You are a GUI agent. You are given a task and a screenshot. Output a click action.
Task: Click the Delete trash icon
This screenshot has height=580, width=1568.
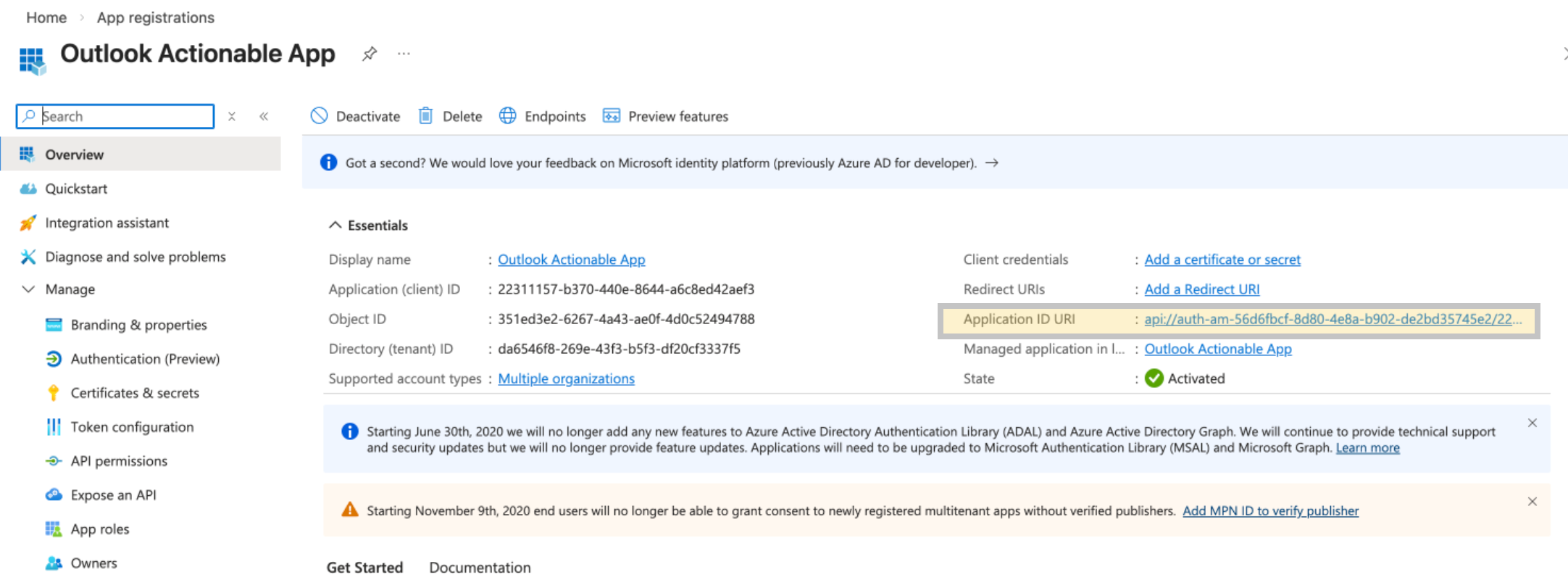coord(426,116)
